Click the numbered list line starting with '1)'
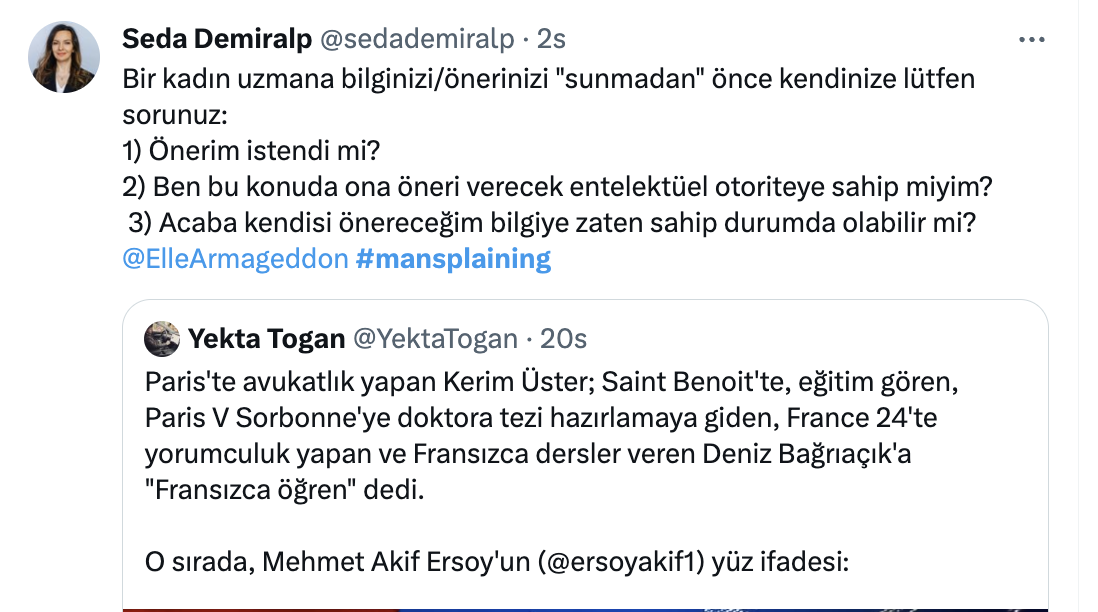1098x612 pixels. coord(250,150)
